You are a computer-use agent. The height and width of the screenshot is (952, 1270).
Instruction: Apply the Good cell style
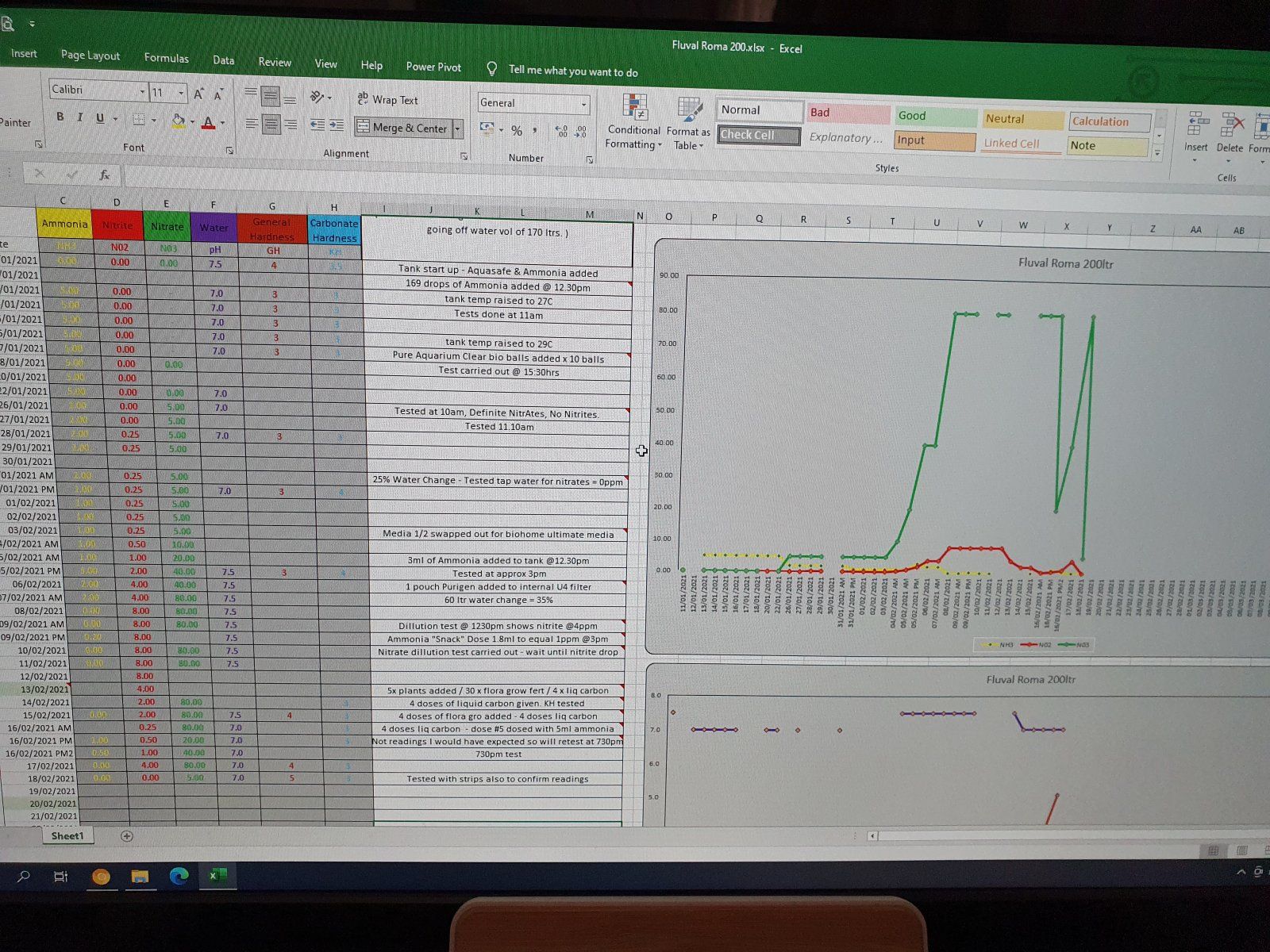point(936,116)
